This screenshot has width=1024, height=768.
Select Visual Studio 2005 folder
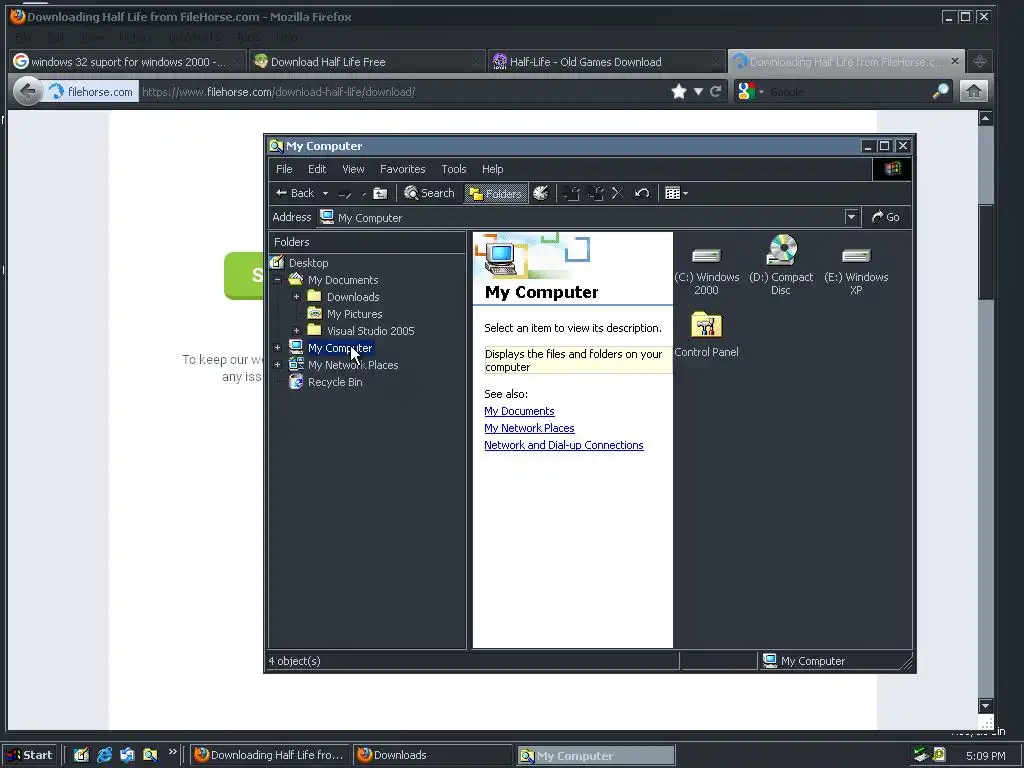tap(370, 331)
